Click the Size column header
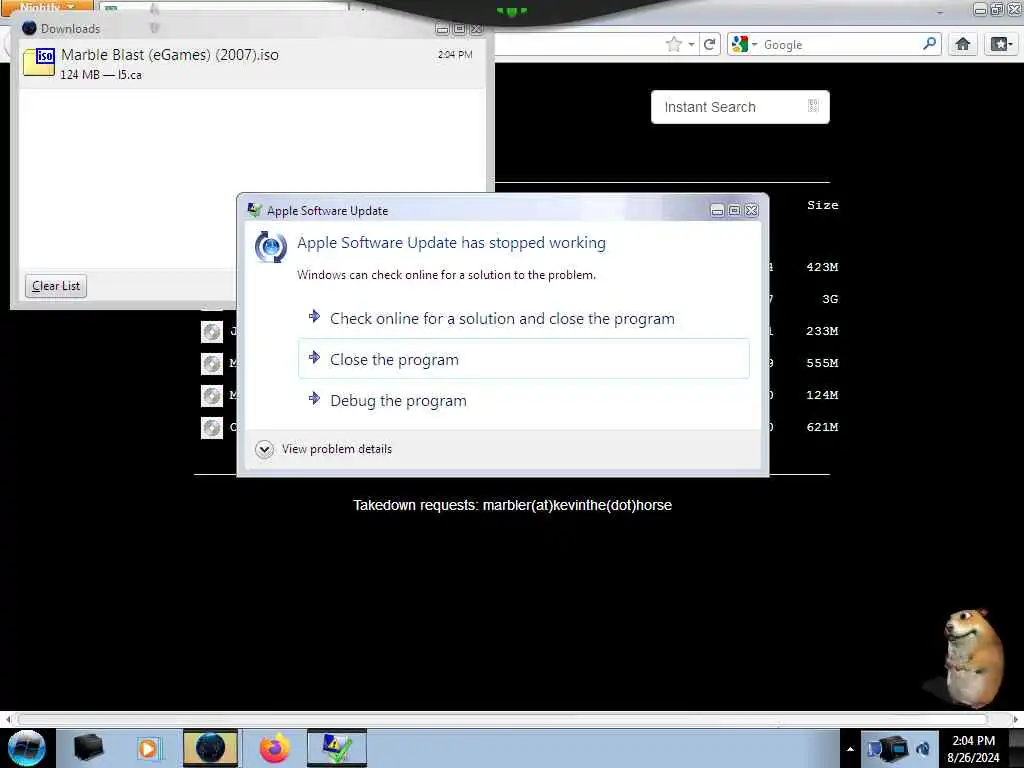The height and width of the screenshot is (768, 1024). click(x=822, y=205)
